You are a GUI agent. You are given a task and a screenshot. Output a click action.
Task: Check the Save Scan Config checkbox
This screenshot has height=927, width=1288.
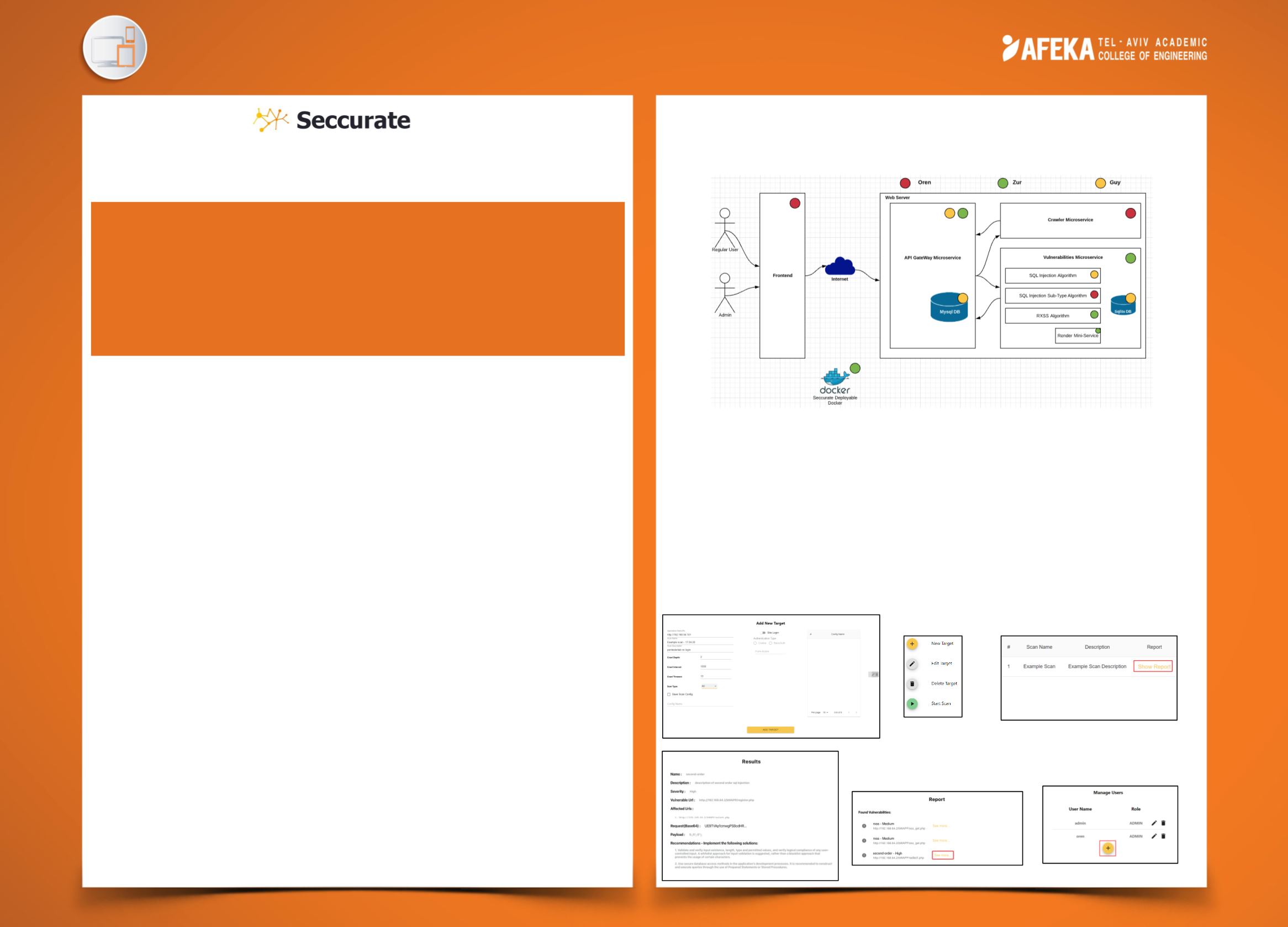[x=669, y=694]
